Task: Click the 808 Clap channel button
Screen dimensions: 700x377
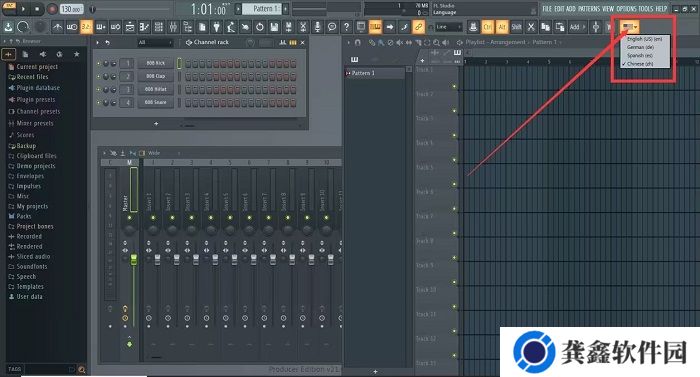Action: [x=155, y=76]
